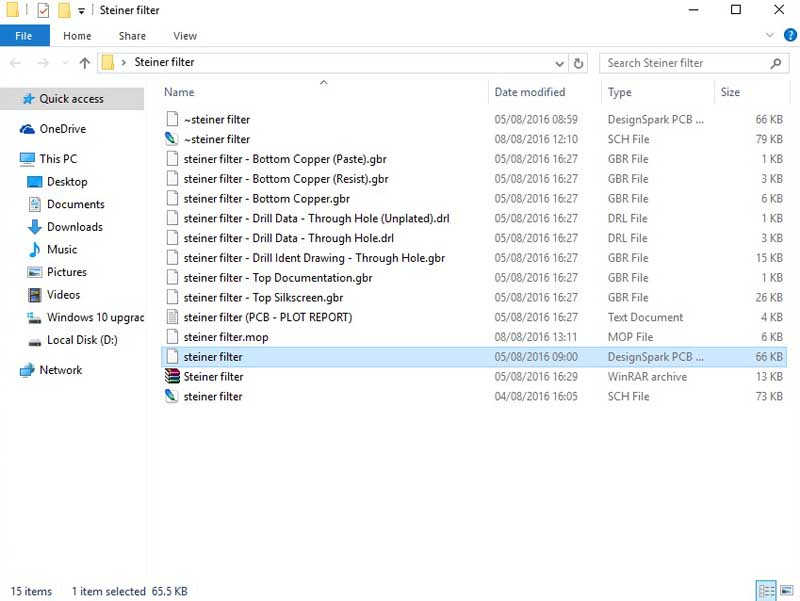Switch to the Home ribbon tab
Viewport: 800px width, 601px height.
pos(77,36)
